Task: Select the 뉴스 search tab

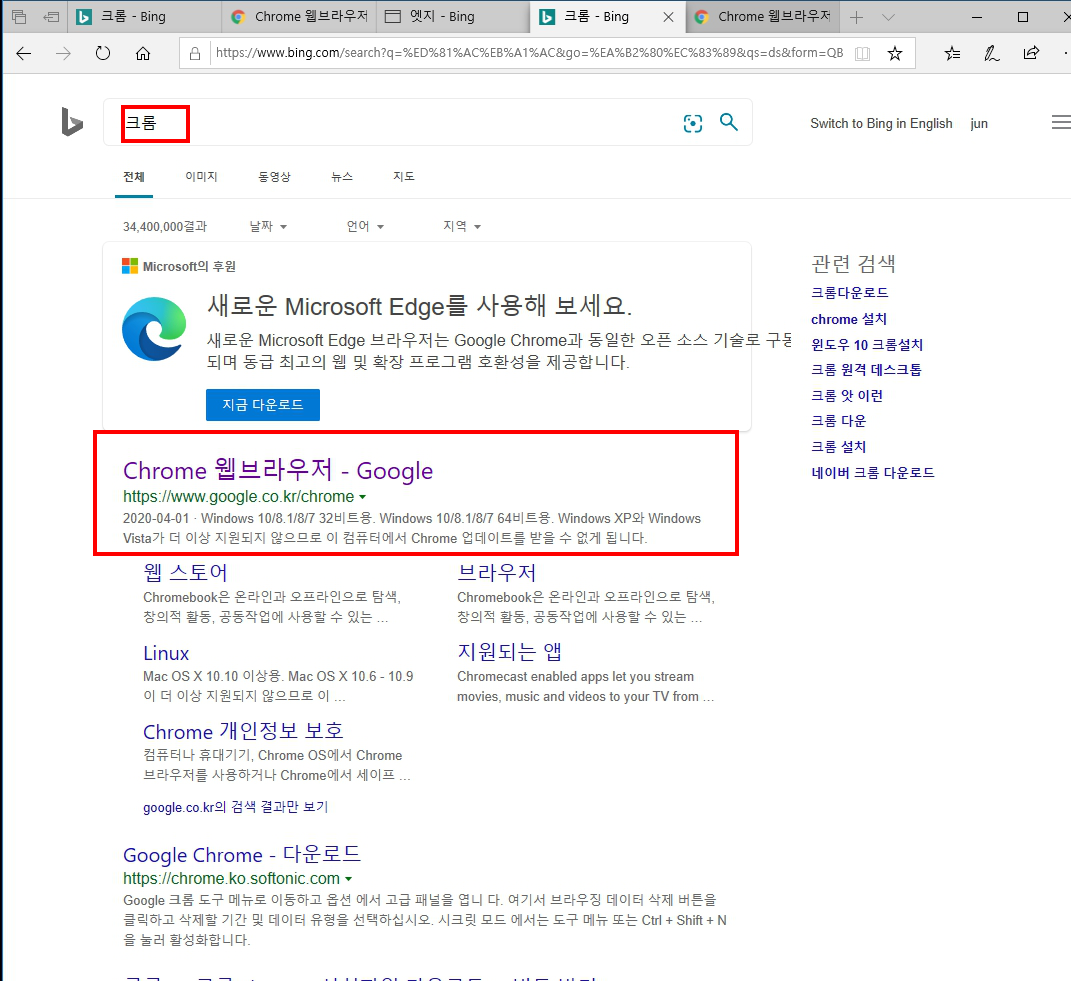Action: pyautogui.click(x=342, y=177)
